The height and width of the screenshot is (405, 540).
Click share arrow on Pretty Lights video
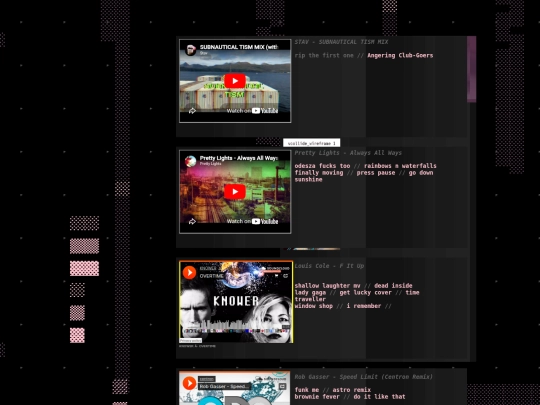(192, 221)
